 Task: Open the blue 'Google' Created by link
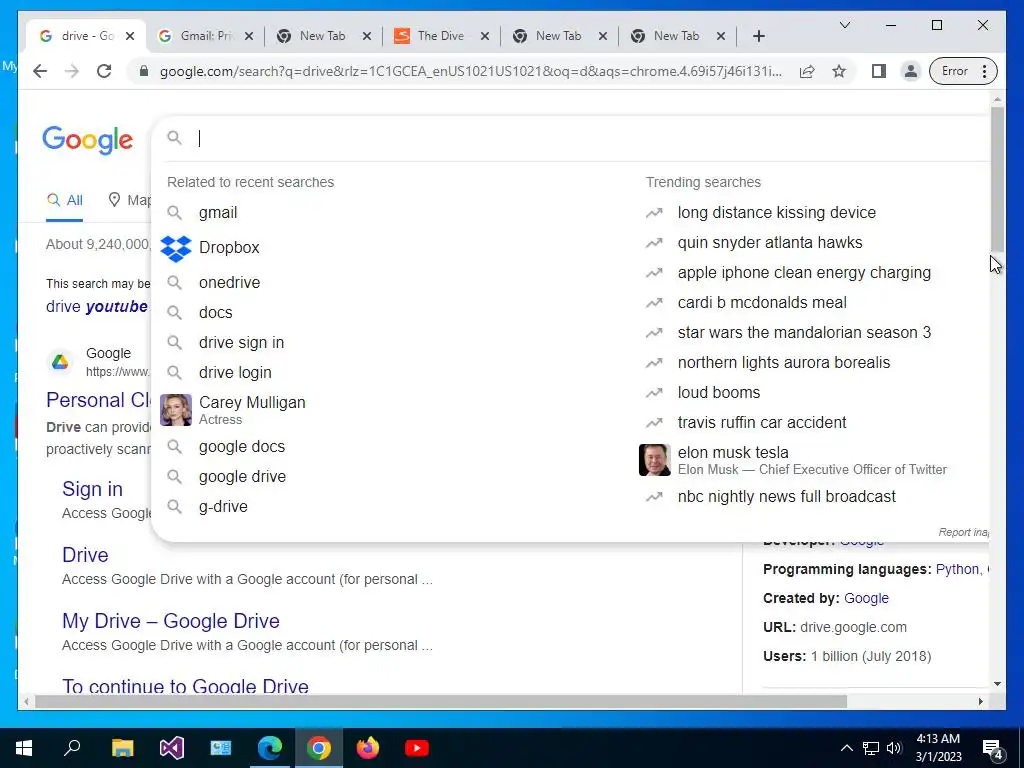tap(866, 598)
